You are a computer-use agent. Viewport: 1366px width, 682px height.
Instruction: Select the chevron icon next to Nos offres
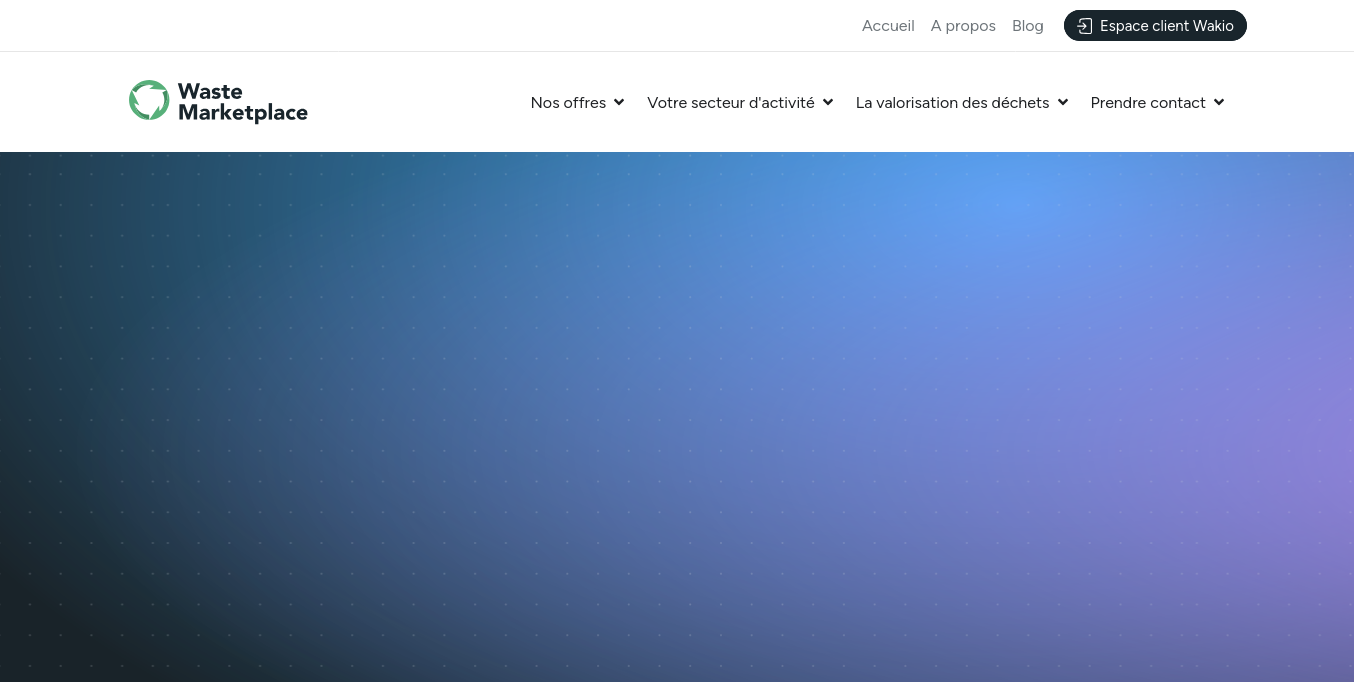(x=618, y=102)
